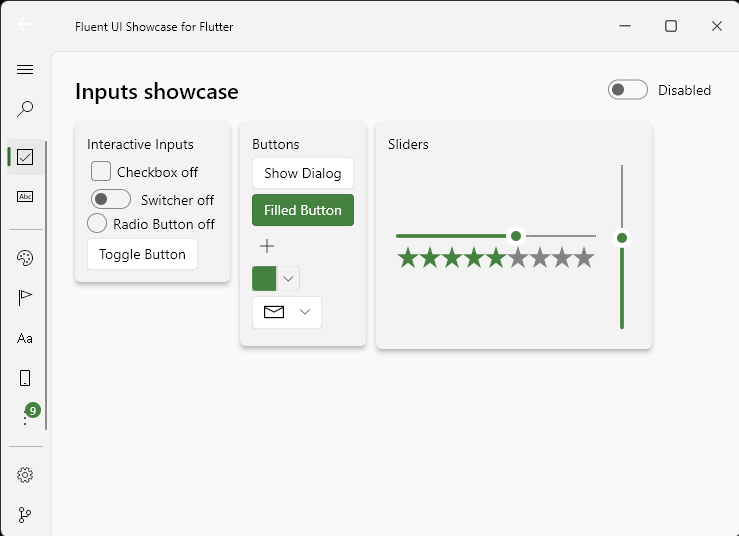Switch to the Inputs checkbox page in sidebar
Image resolution: width=739 pixels, height=536 pixels.
click(25, 157)
